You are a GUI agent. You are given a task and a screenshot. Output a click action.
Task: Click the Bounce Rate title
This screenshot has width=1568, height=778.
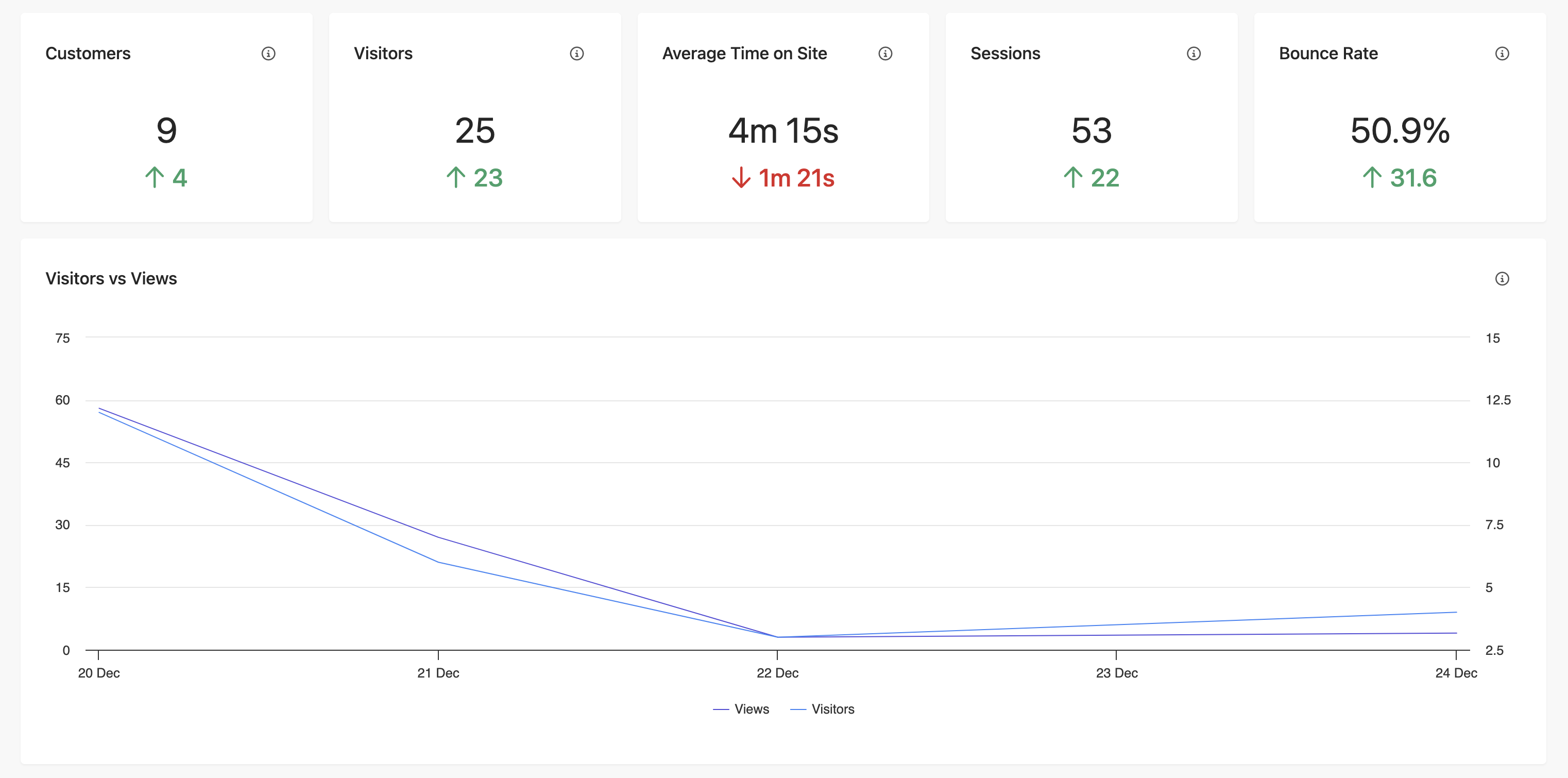[1328, 54]
